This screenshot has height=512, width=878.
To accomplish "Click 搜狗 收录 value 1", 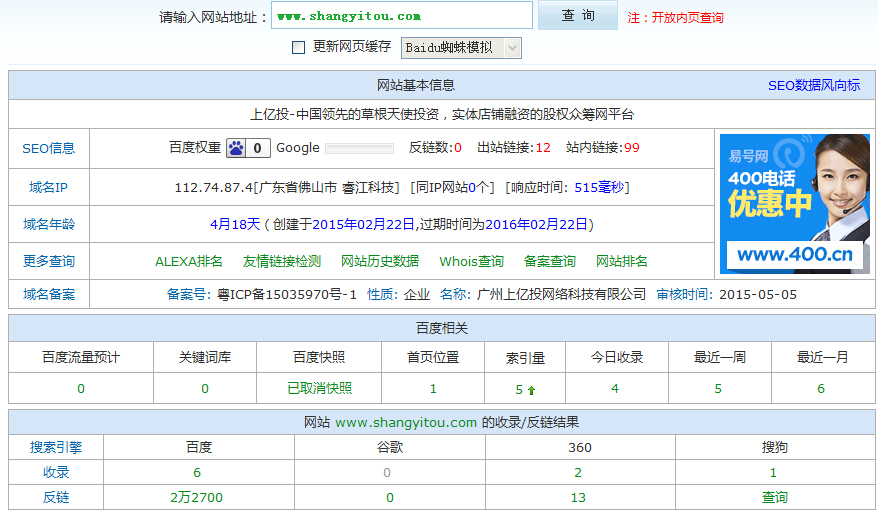I will pyautogui.click(x=773, y=473).
